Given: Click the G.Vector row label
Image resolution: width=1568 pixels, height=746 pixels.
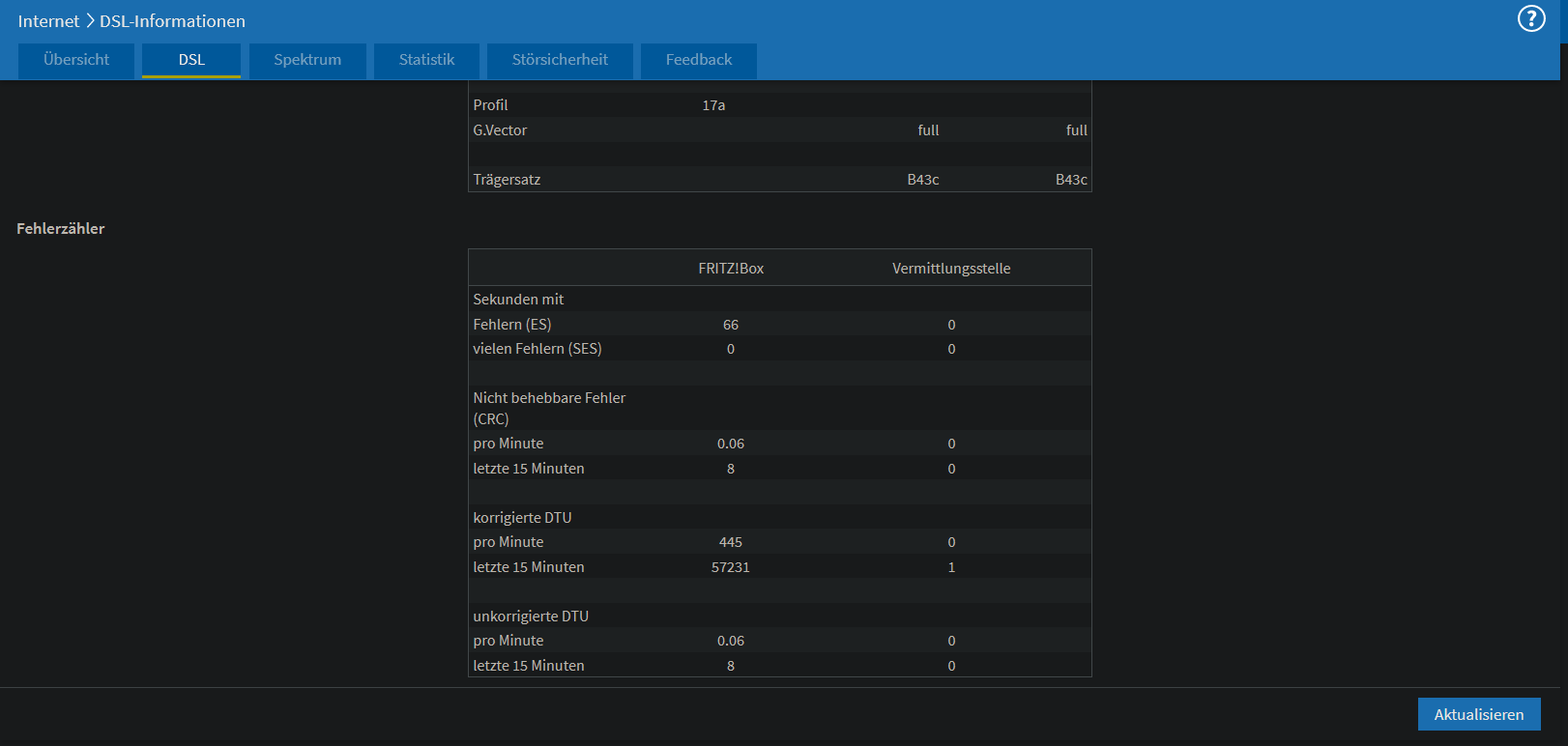Looking at the screenshot, I should click(500, 130).
